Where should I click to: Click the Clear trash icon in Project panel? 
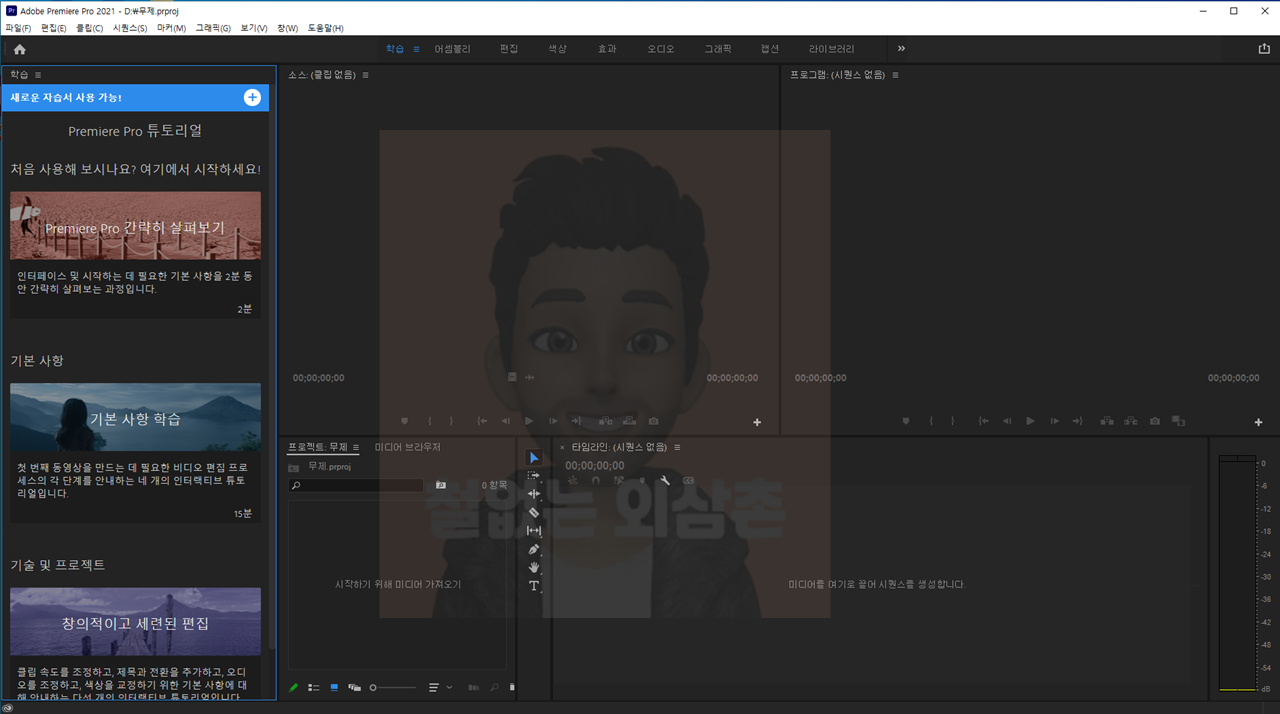coord(512,687)
